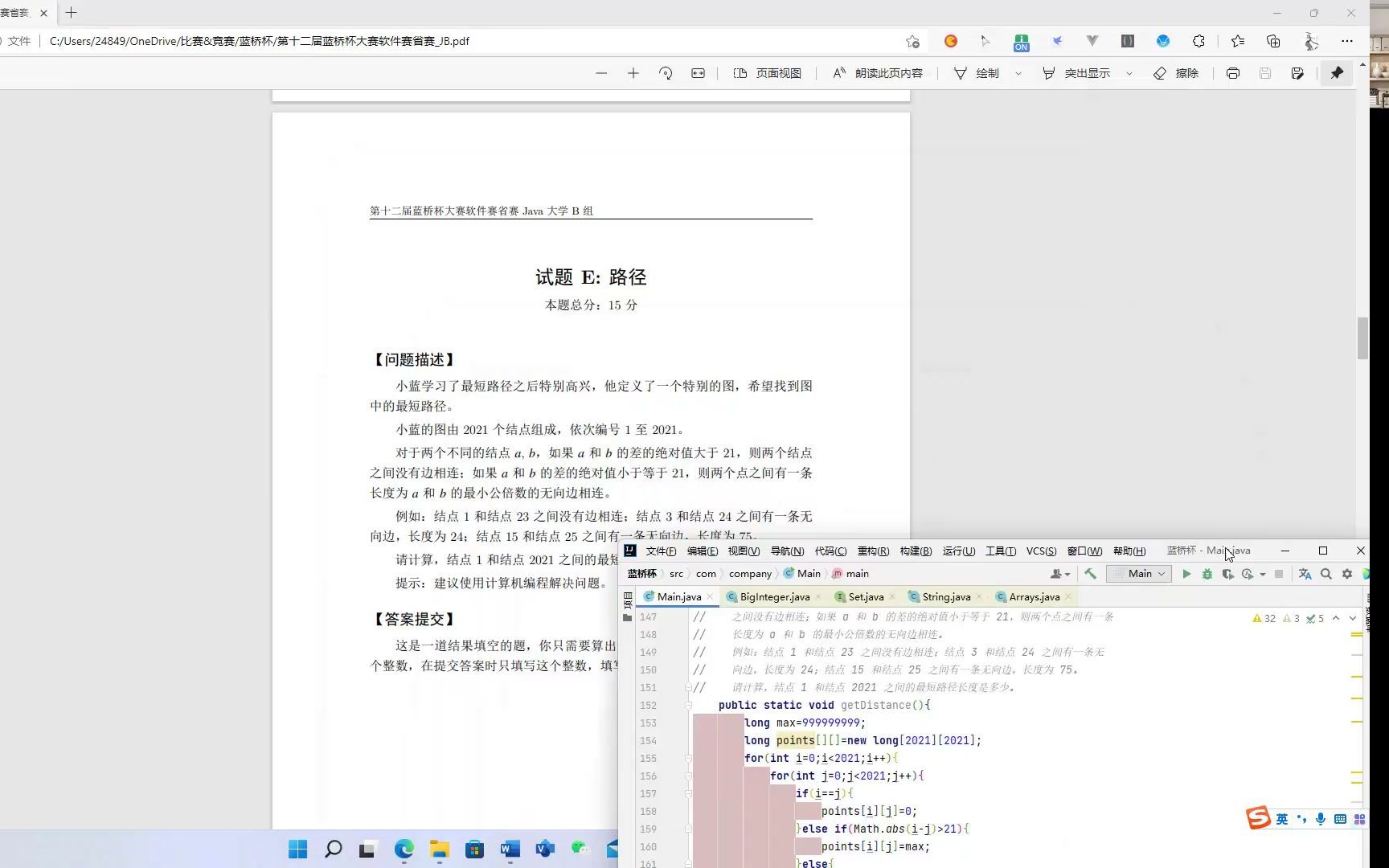Select company in the breadcrumb navigation
Image resolution: width=1389 pixels, height=868 pixels.
(749, 573)
